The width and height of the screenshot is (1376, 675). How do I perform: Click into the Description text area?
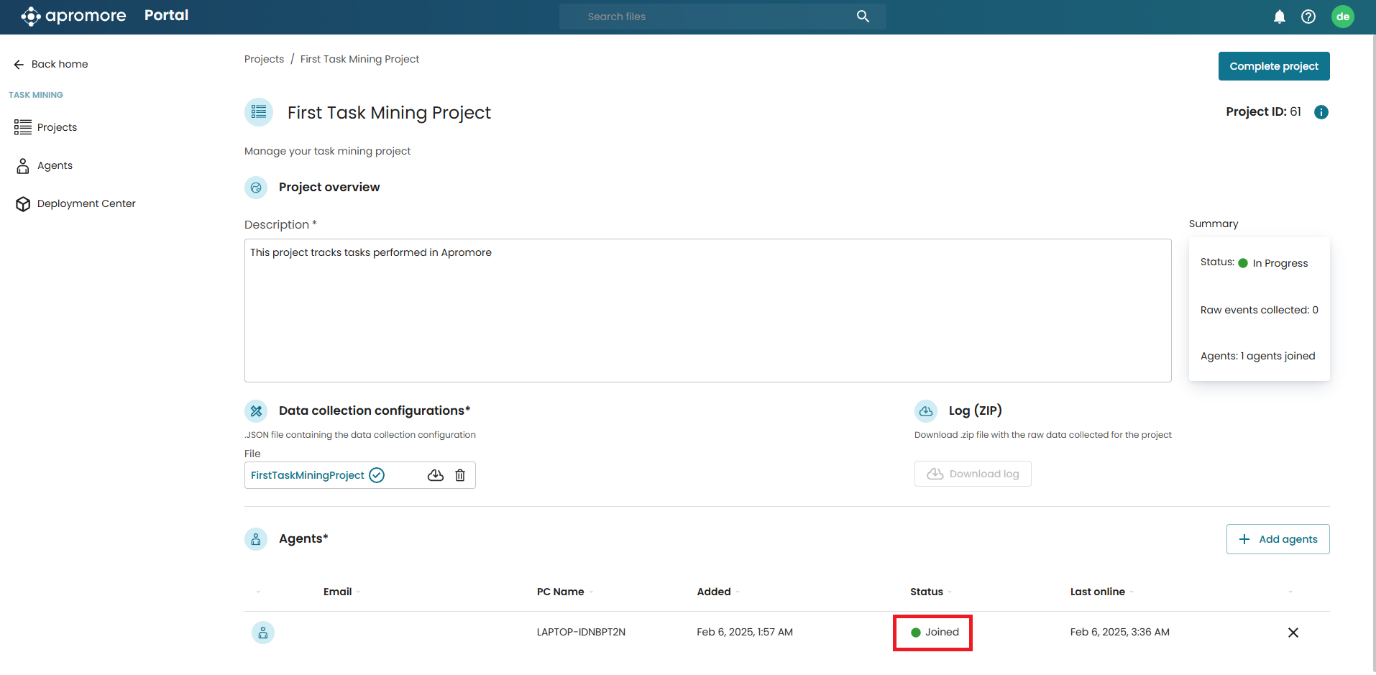(x=707, y=310)
